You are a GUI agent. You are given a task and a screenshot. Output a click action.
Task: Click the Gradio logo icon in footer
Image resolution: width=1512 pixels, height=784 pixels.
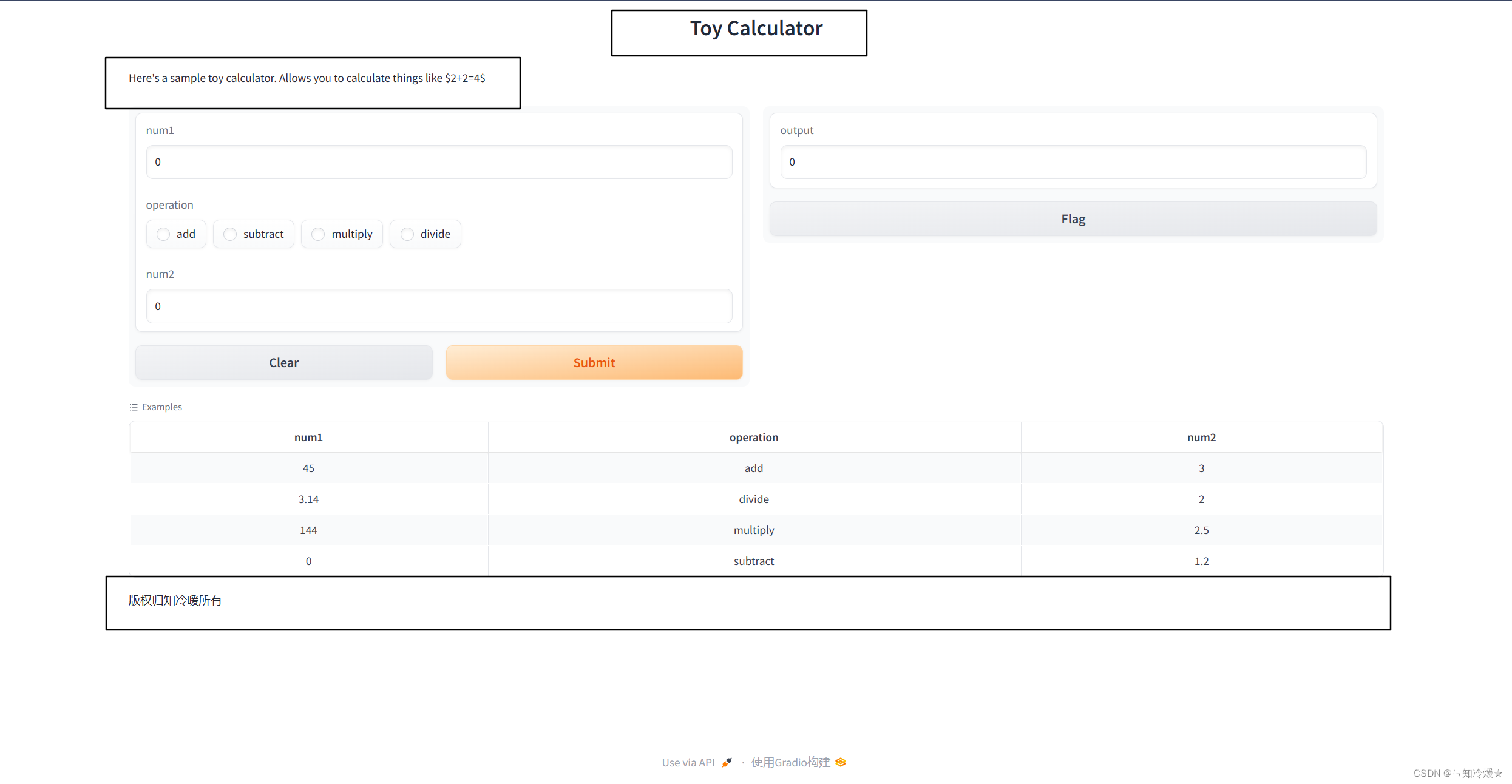click(841, 762)
